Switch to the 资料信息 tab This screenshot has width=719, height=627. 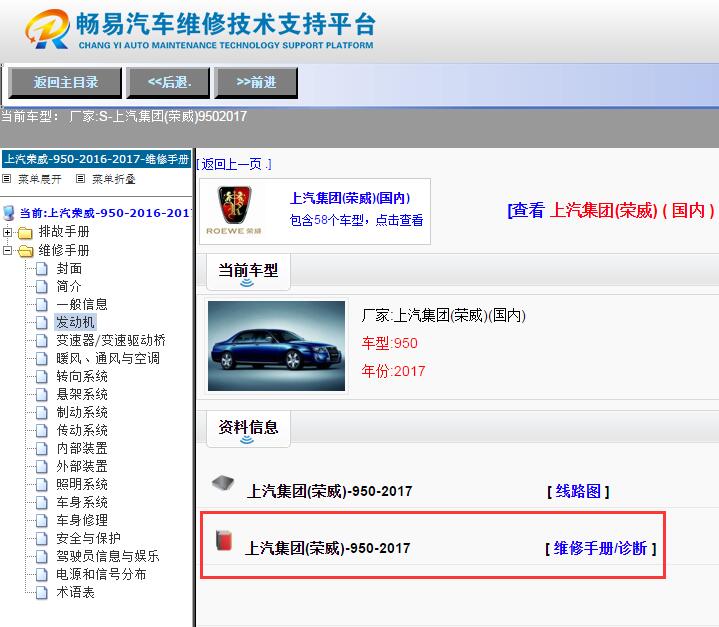[248, 428]
